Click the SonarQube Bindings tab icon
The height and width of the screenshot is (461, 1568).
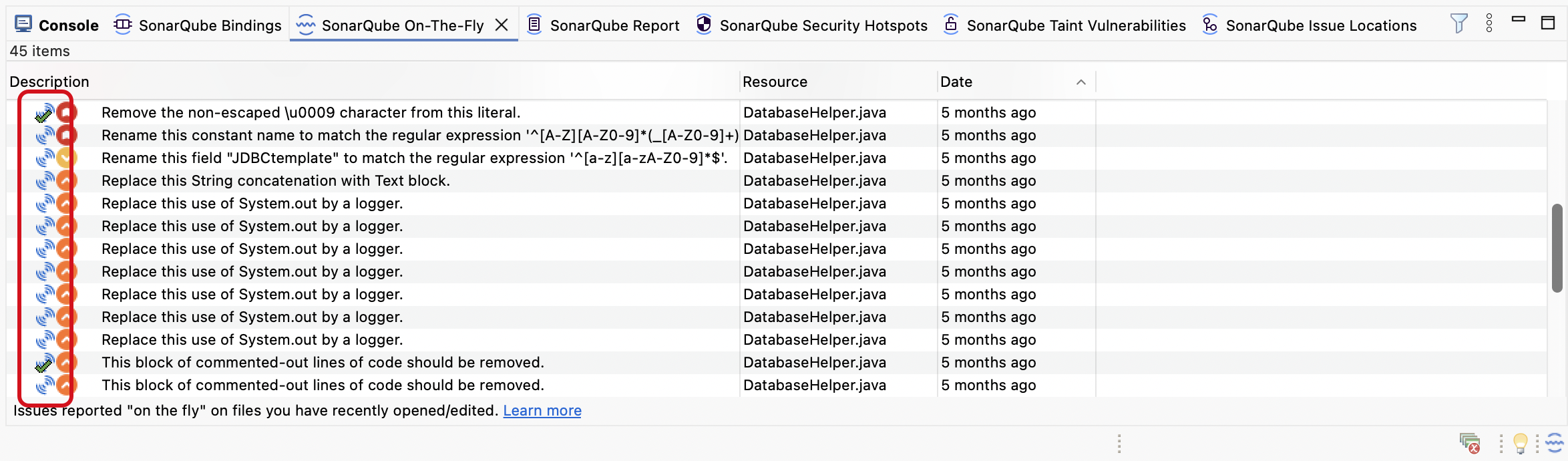coord(123,25)
